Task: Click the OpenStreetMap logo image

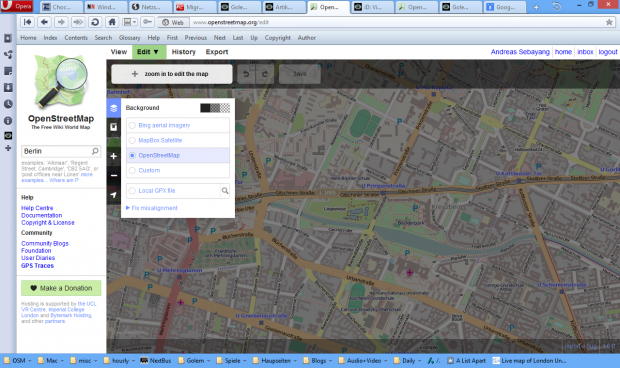Action: 60,81
